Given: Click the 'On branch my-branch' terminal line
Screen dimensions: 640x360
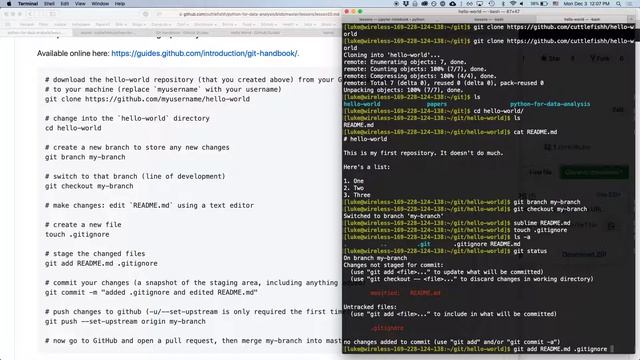Looking at the screenshot, I should pyautogui.click(x=375, y=258).
